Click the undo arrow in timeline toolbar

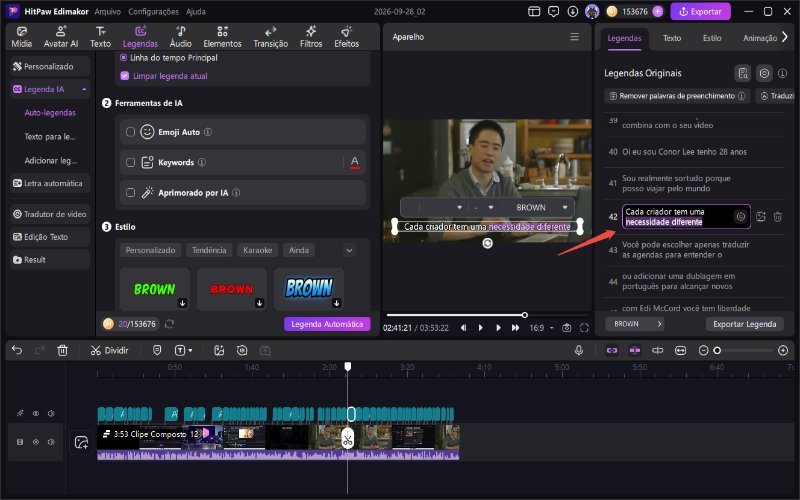coord(17,351)
